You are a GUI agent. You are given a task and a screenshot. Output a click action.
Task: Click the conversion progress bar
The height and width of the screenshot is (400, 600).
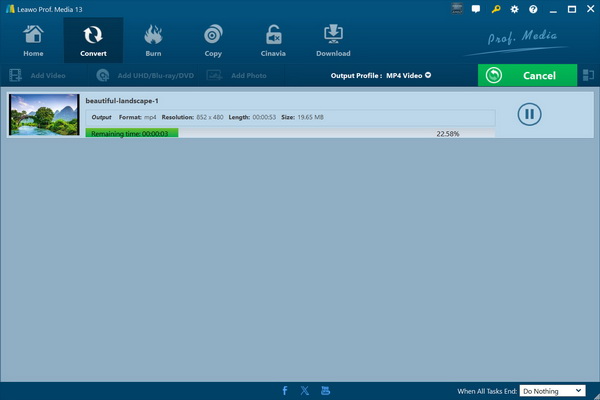(x=290, y=133)
